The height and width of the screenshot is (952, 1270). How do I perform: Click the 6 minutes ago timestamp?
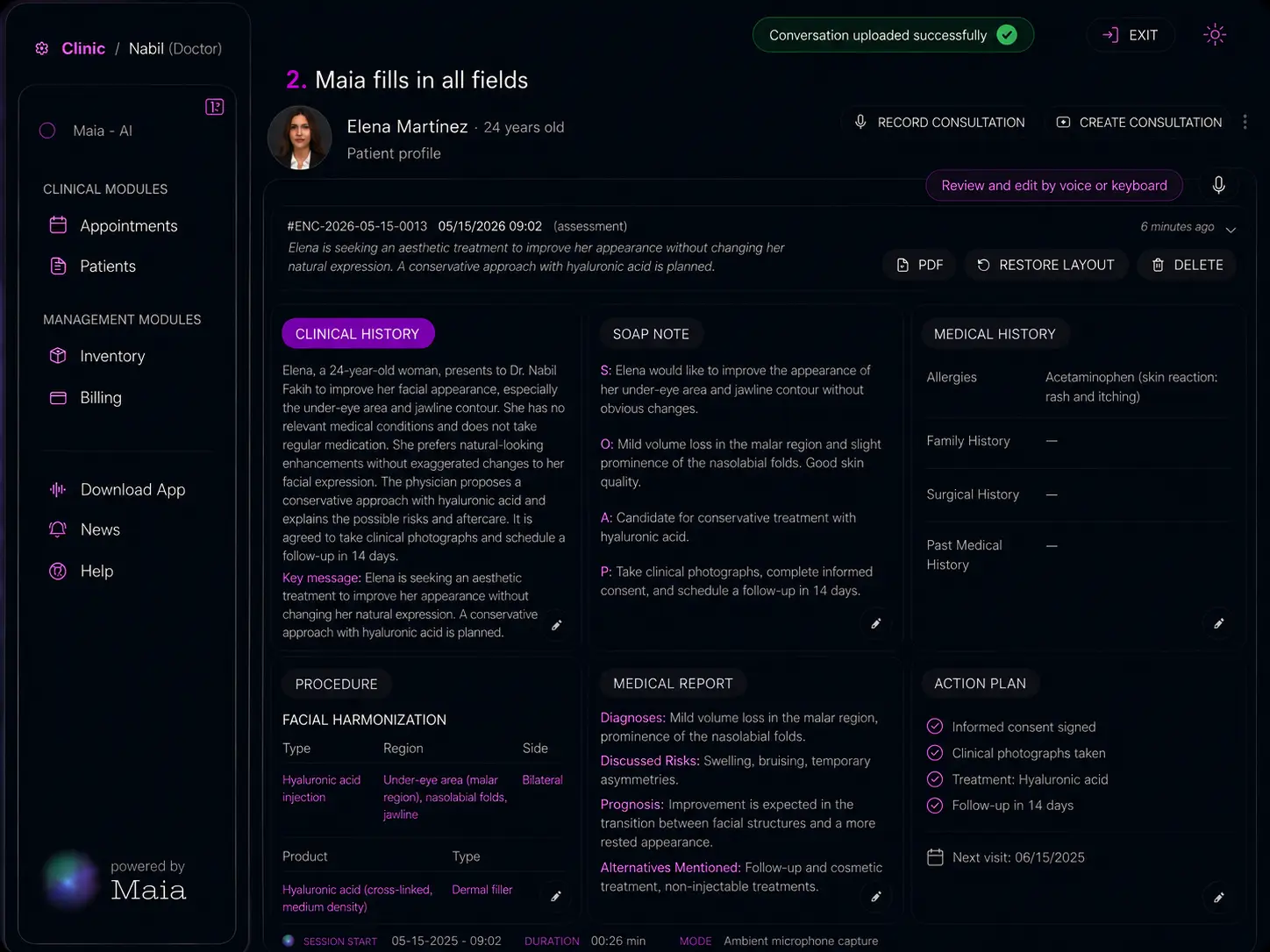[x=1177, y=227]
